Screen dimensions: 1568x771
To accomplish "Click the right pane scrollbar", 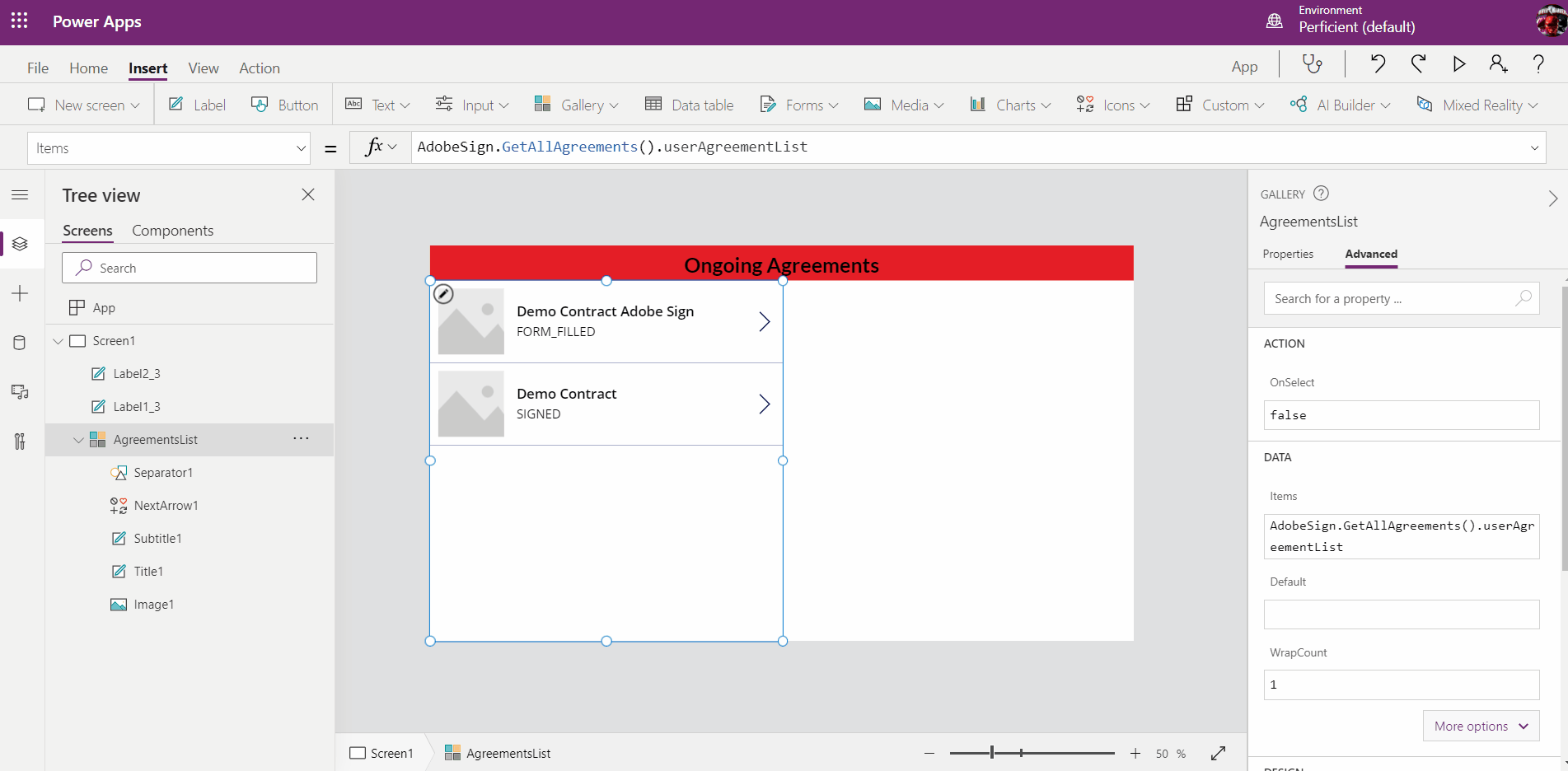I will (1564, 428).
